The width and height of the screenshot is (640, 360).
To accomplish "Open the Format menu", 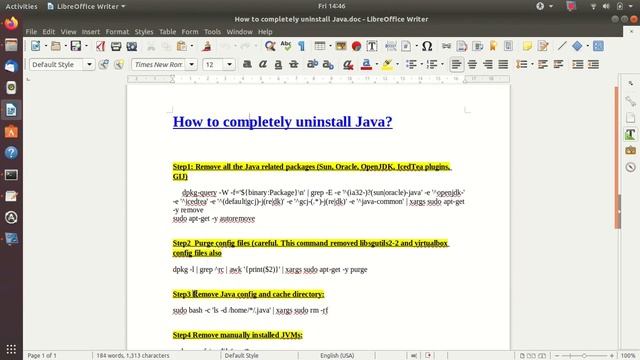I will click(117, 32).
